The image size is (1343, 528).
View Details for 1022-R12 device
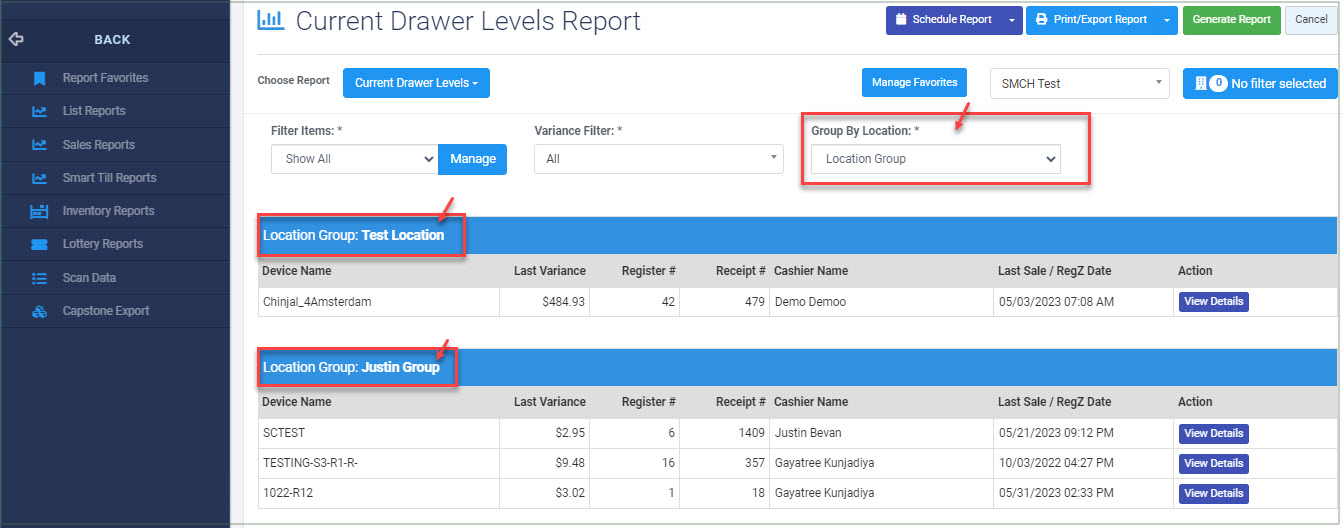(x=1213, y=494)
